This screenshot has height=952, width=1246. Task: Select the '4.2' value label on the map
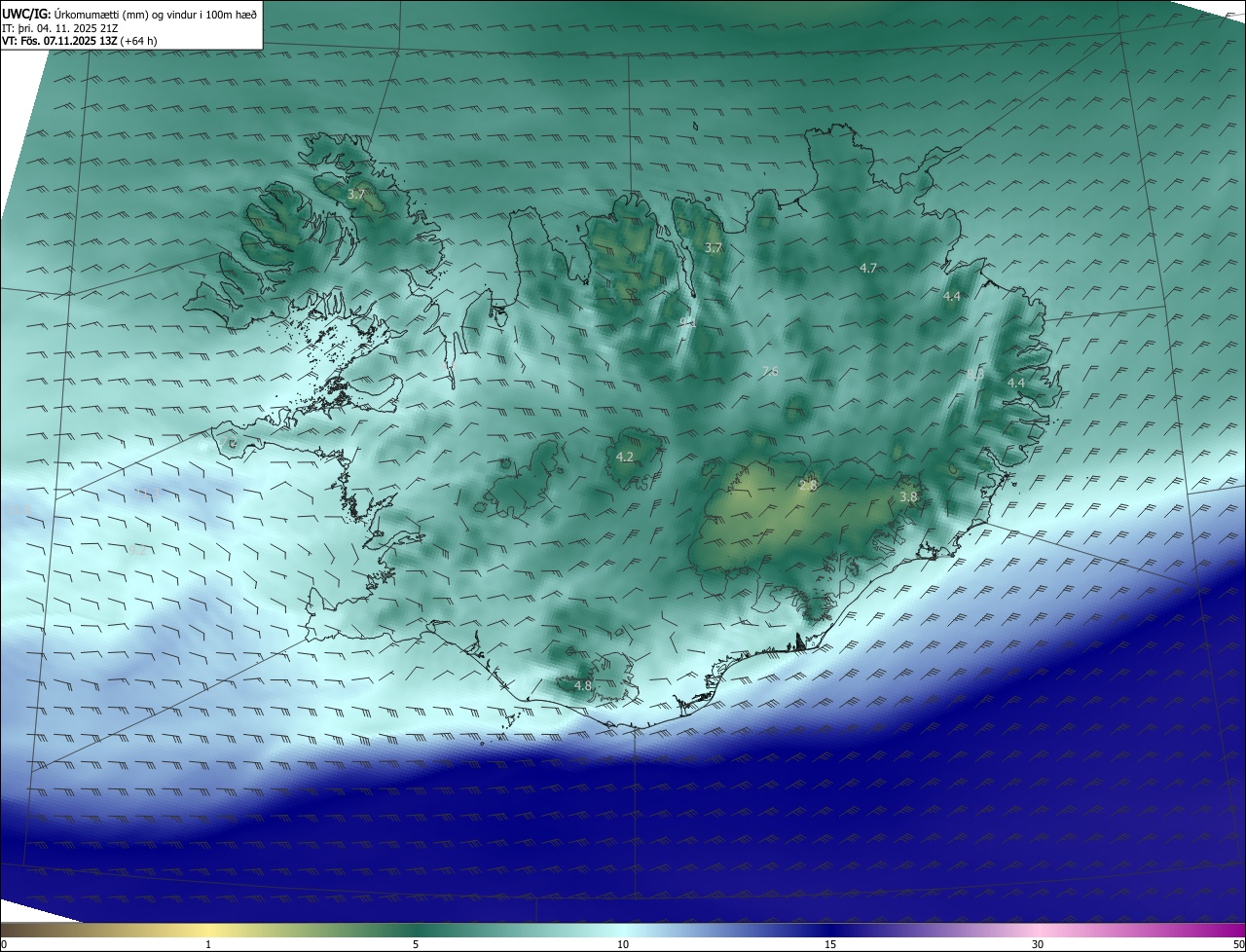click(625, 457)
